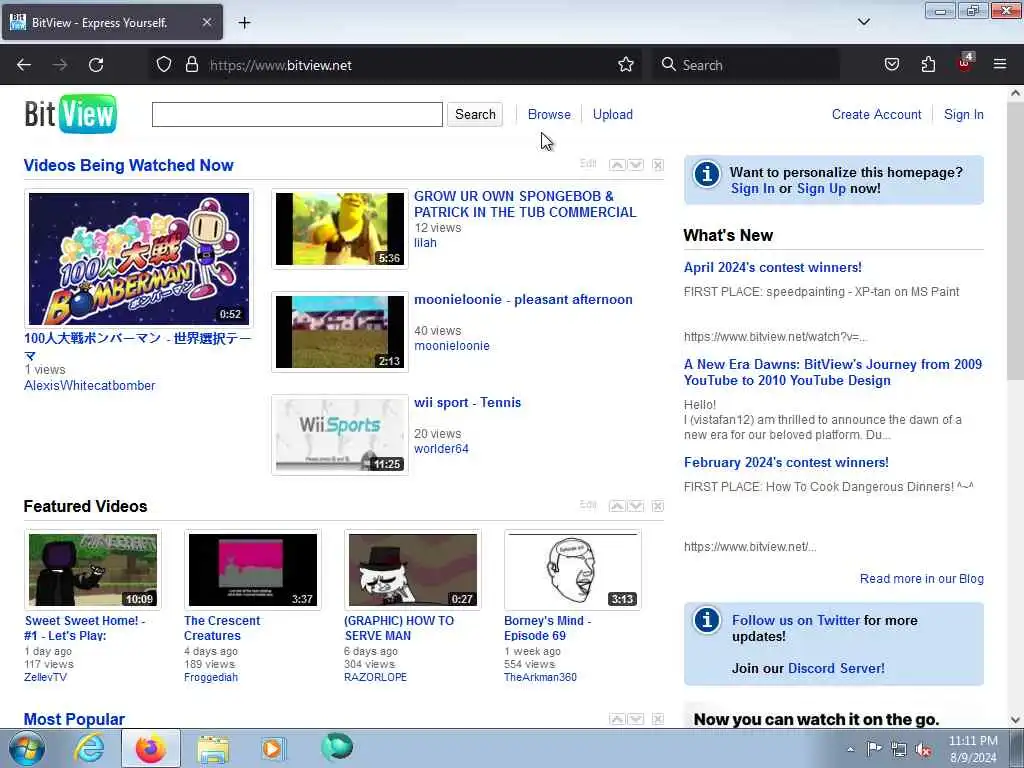
Task: Open the Bomberman video thumbnail
Action: coord(138,259)
